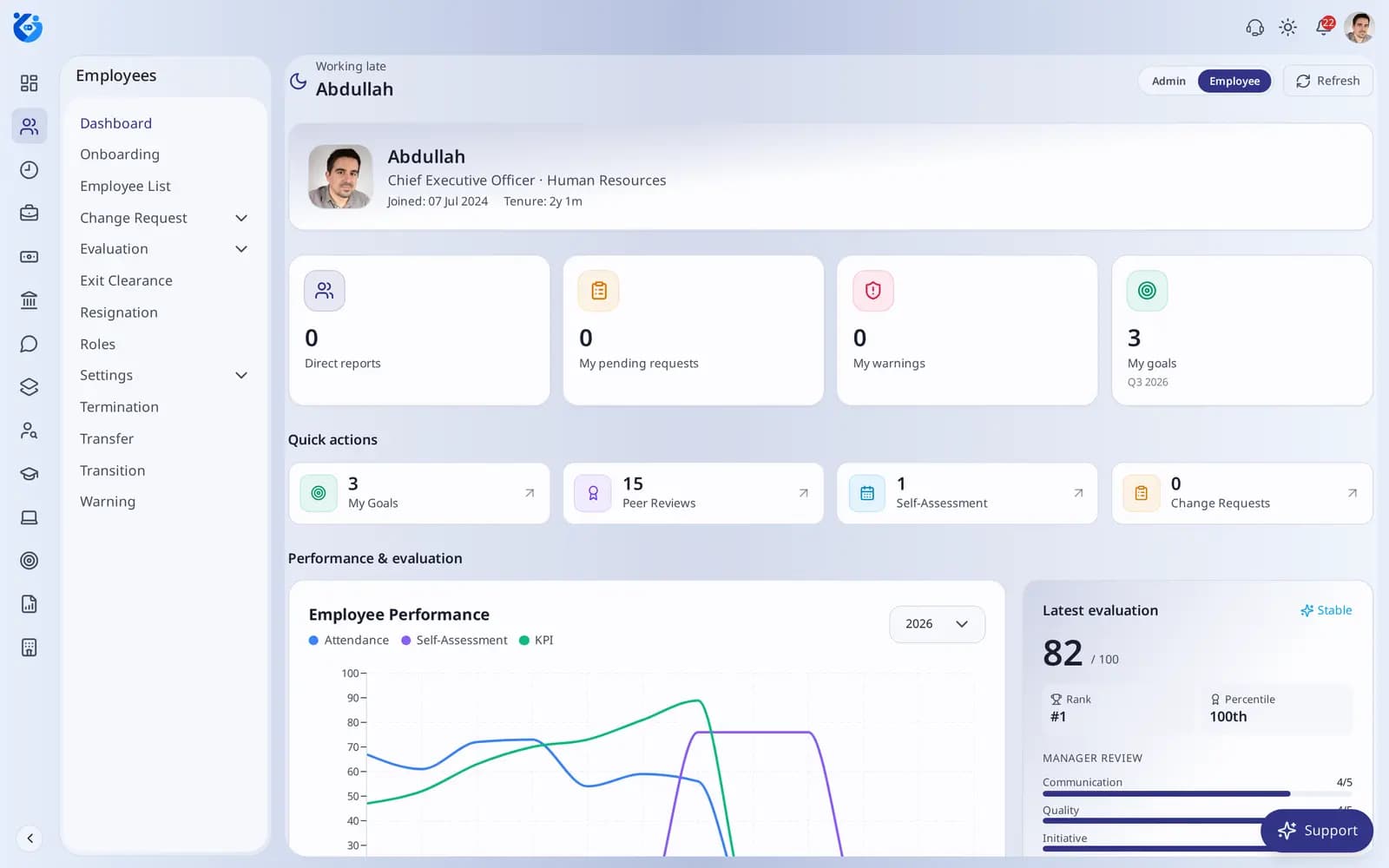The image size is (1389, 868).
Task: Click the Quality rating progress bar
Action: (1197, 821)
